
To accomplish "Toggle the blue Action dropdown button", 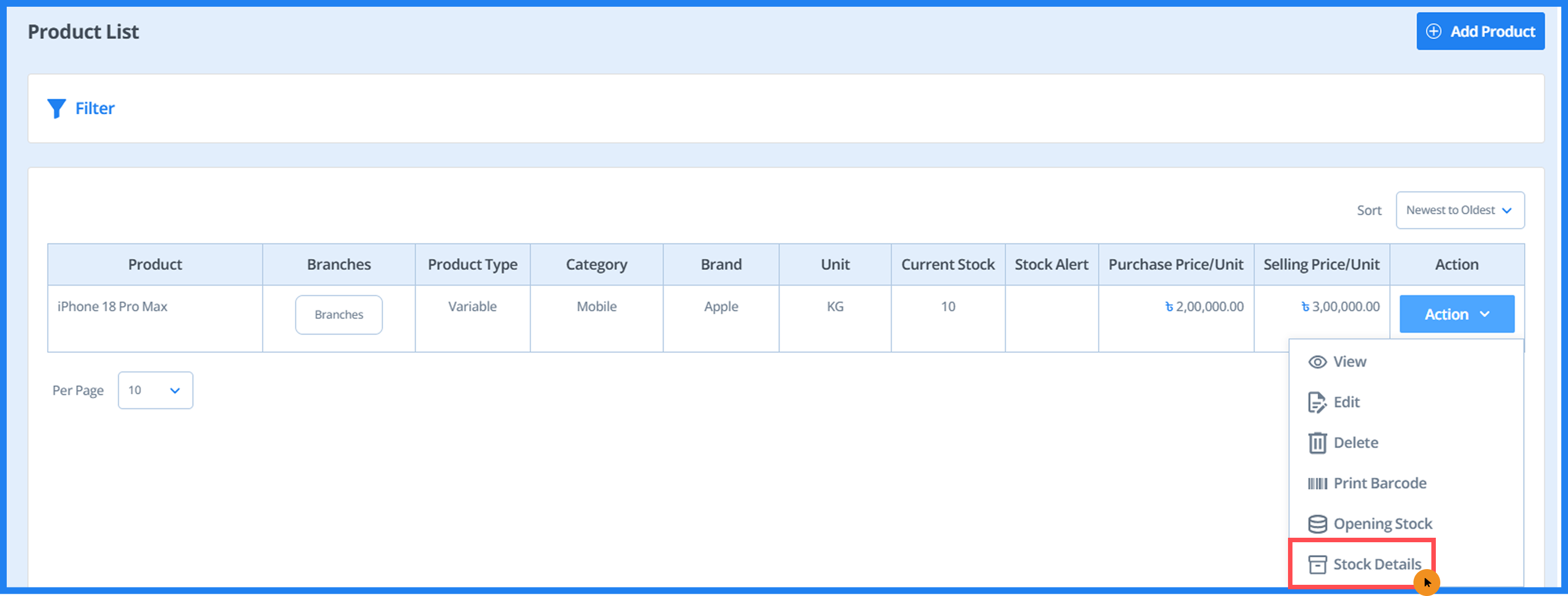I will coord(1457,314).
